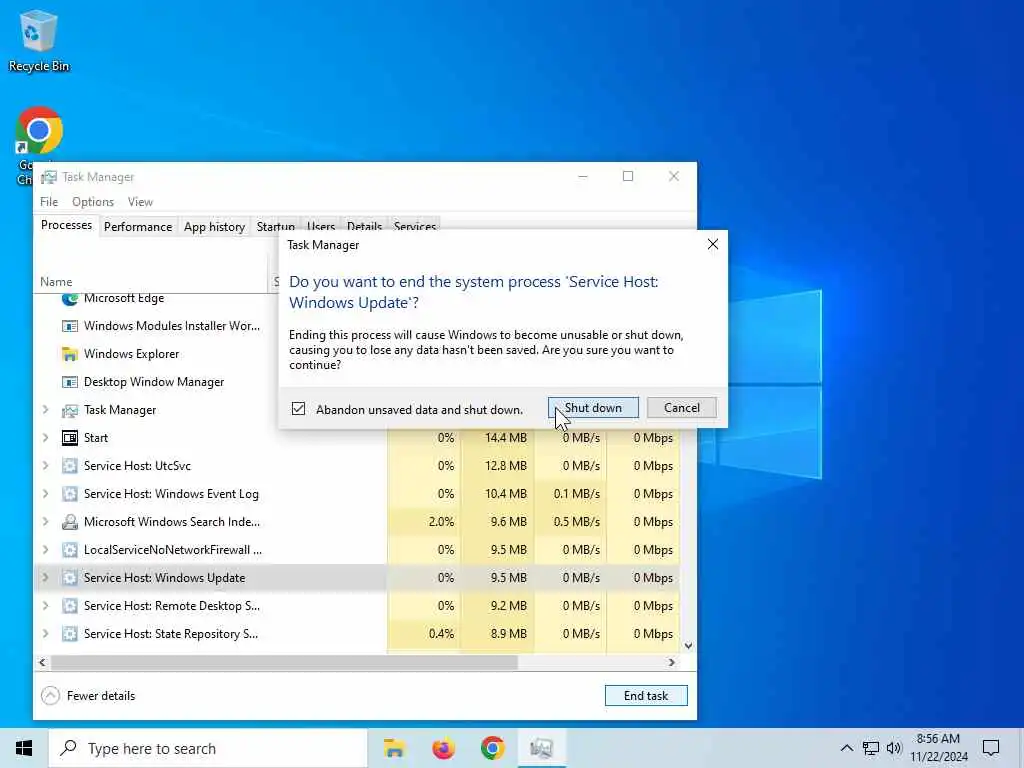The image size is (1024, 768).
Task: Switch to the App history tab
Action: [x=214, y=227]
